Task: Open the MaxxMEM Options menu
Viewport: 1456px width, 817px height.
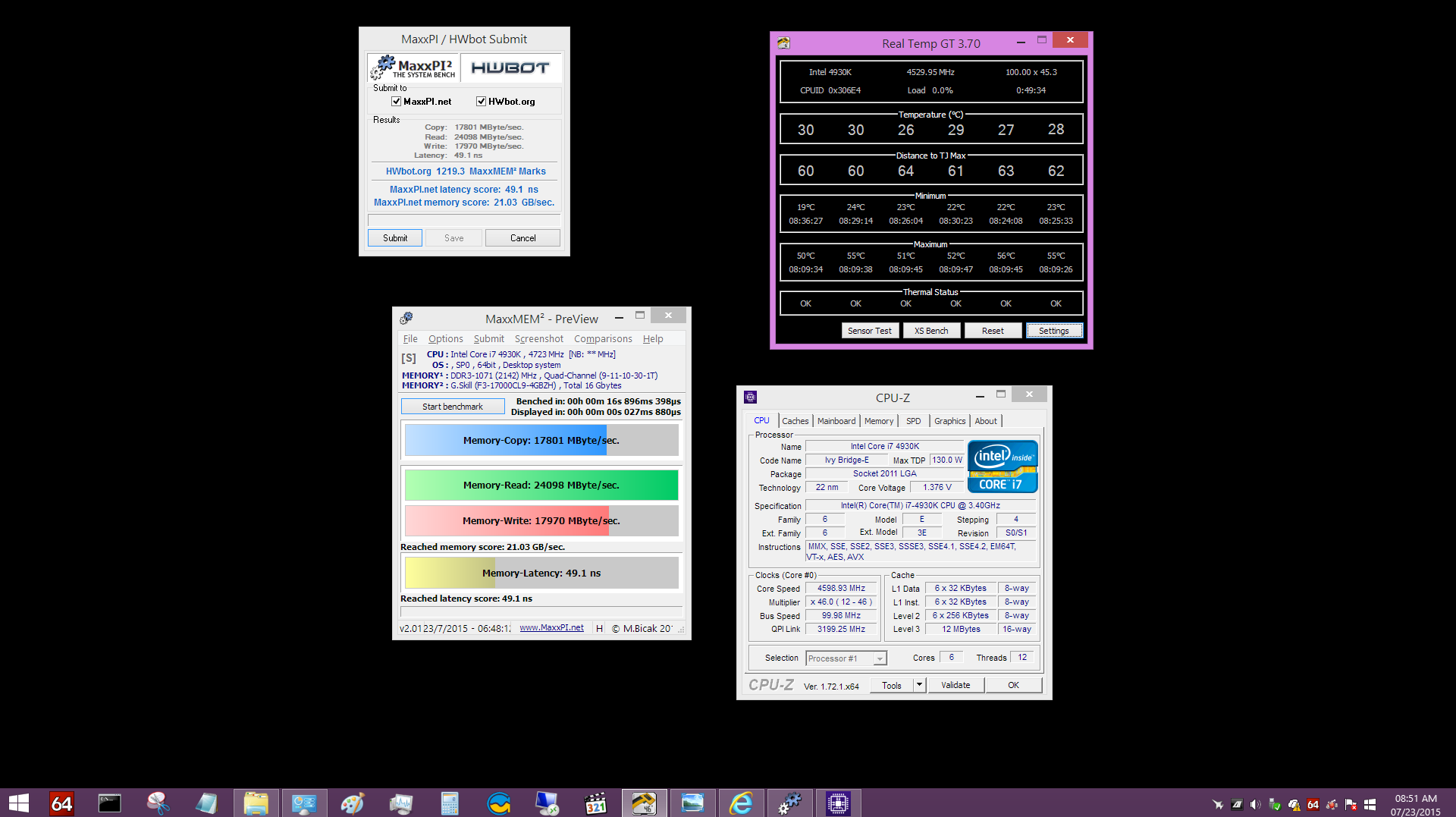Action: (445, 339)
